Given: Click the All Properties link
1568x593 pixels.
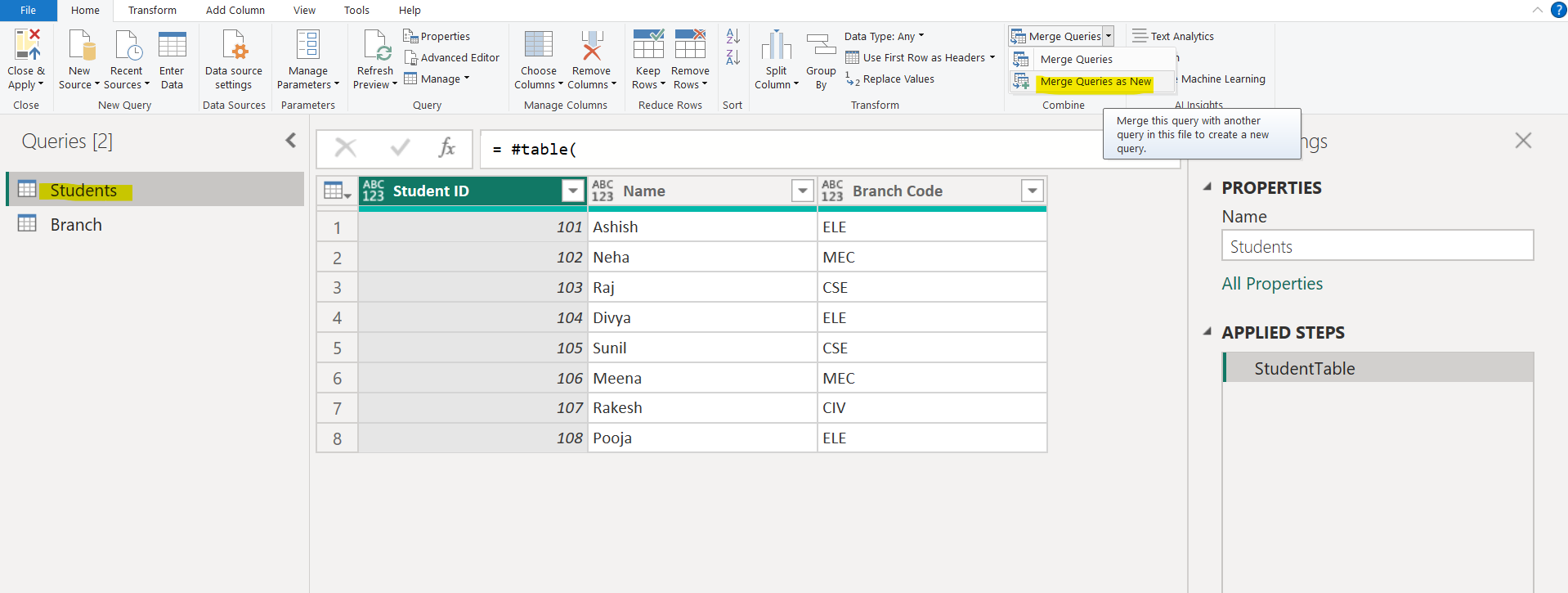Looking at the screenshot, I should pos(1271,284).
